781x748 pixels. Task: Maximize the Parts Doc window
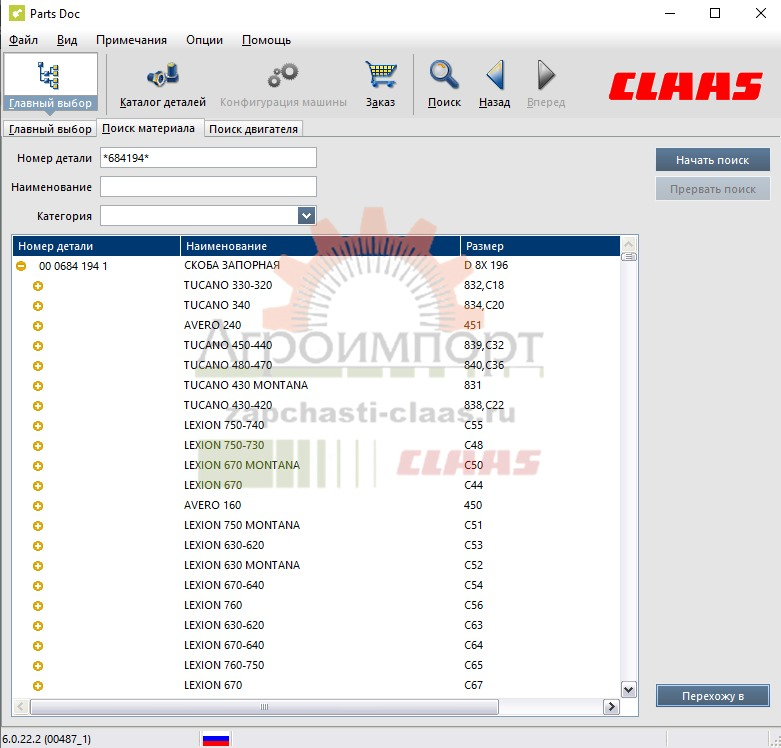click(x=715, y=13)
